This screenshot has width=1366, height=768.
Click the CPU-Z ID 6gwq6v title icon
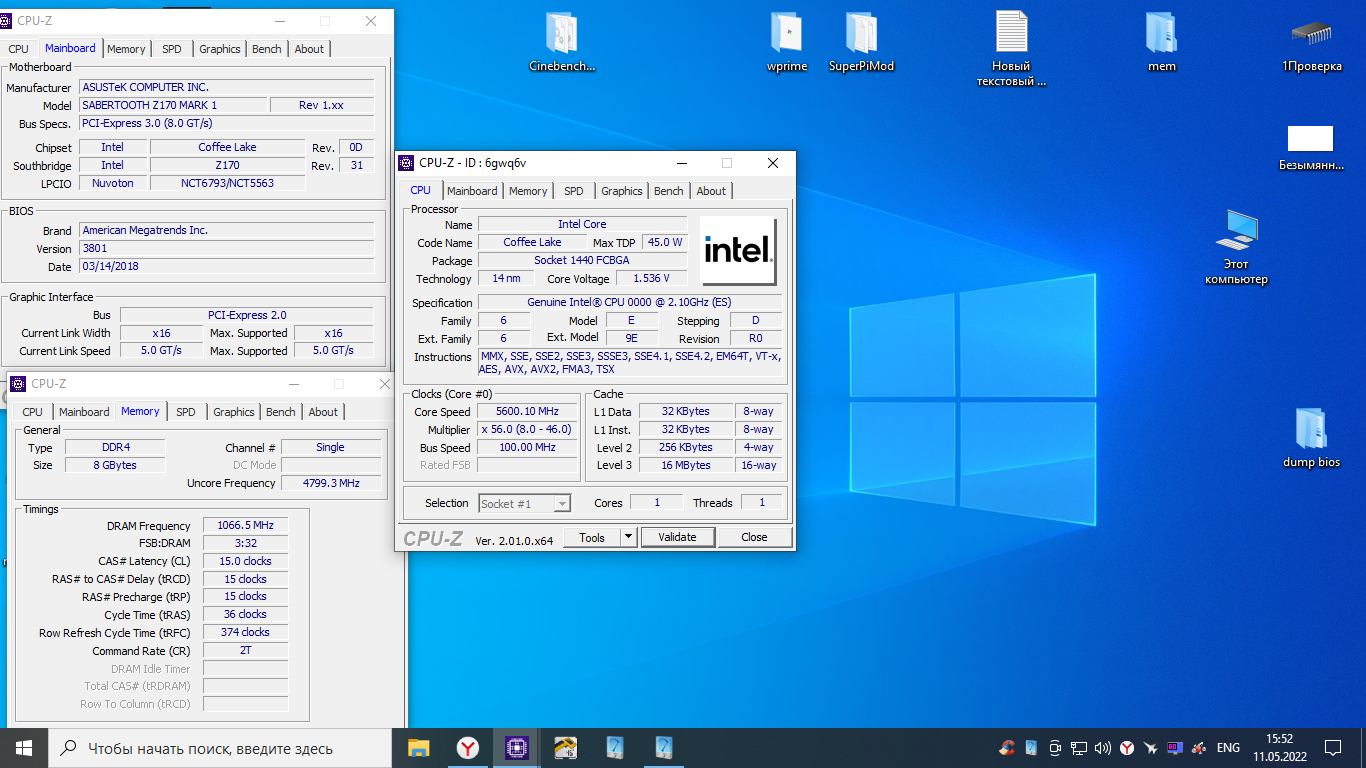click(x=406, y=163)
